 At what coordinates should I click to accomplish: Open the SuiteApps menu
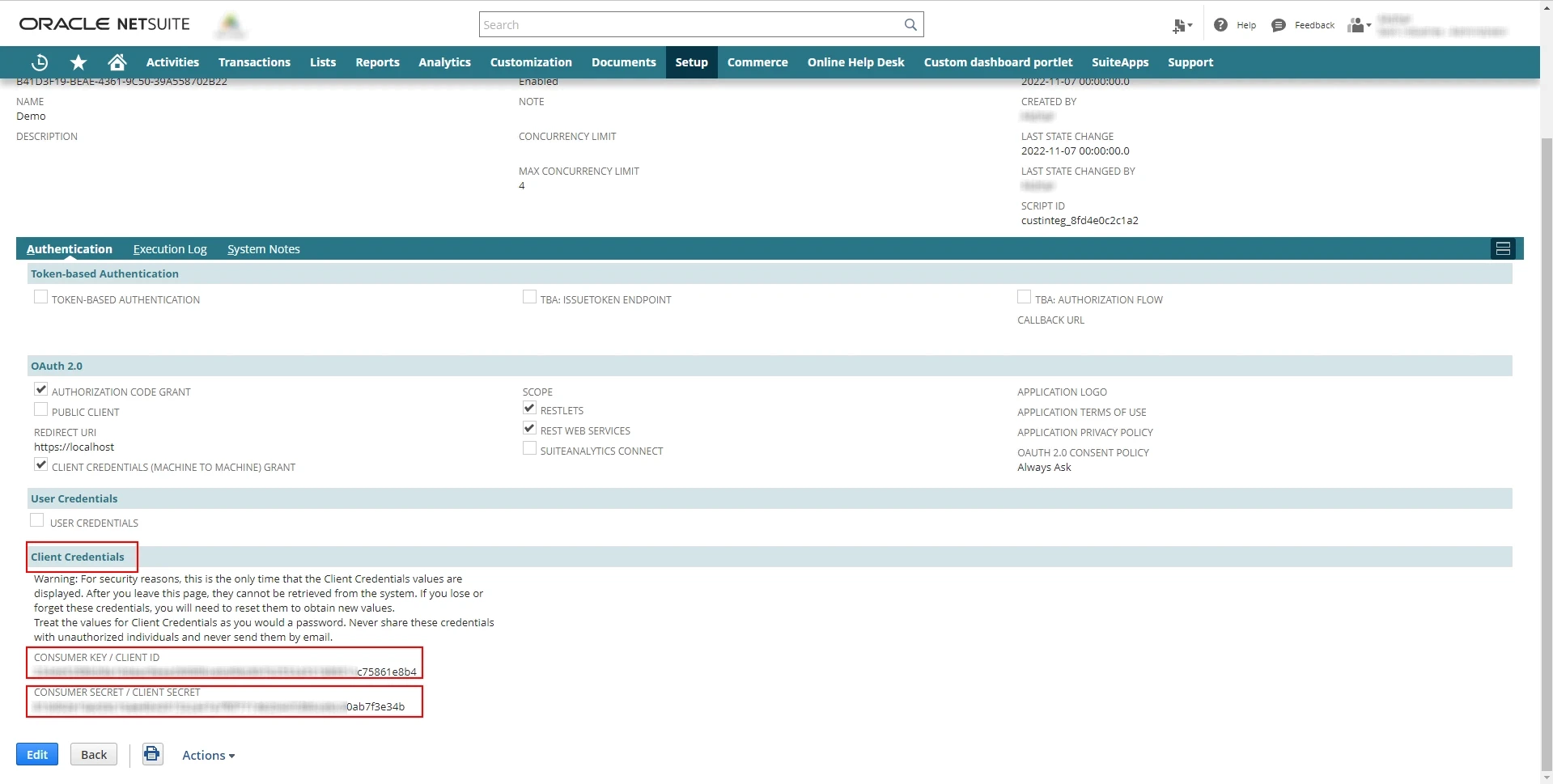tap(1120, 62)
